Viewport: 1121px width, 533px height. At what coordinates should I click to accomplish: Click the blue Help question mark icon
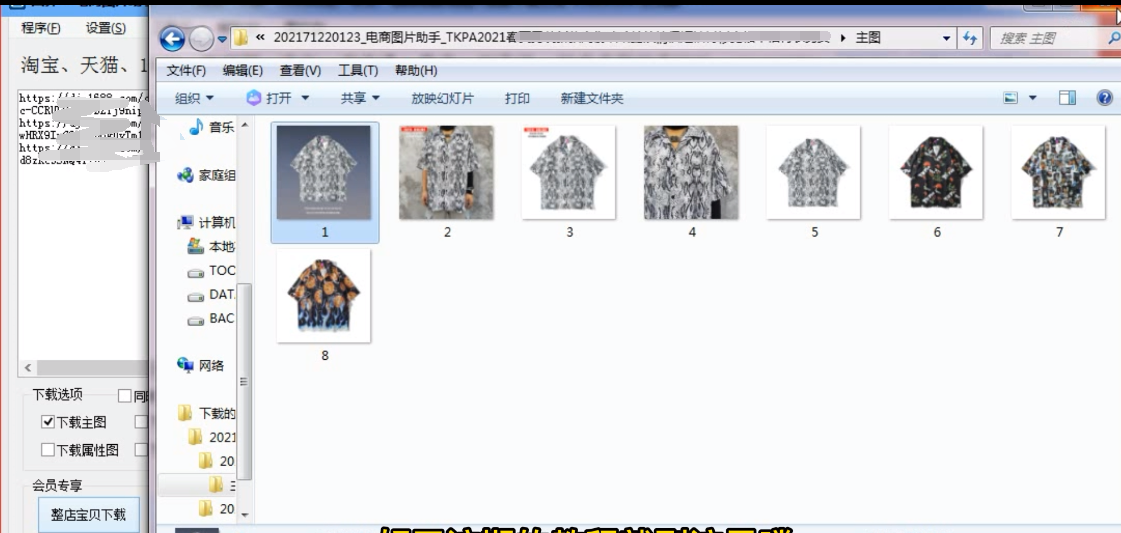(1104, 98)
